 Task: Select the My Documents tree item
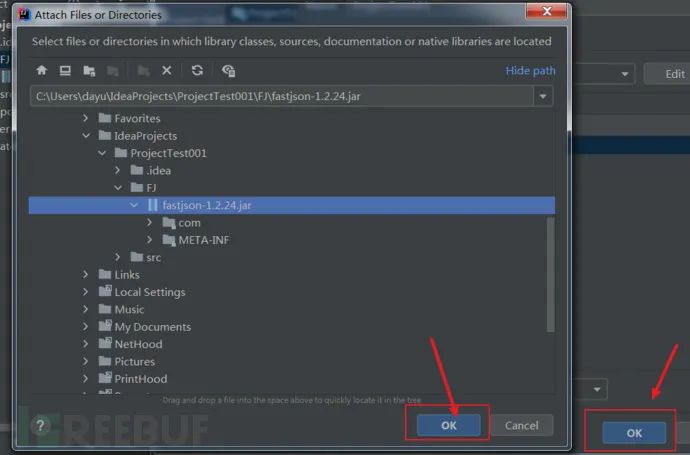point(145,327)
